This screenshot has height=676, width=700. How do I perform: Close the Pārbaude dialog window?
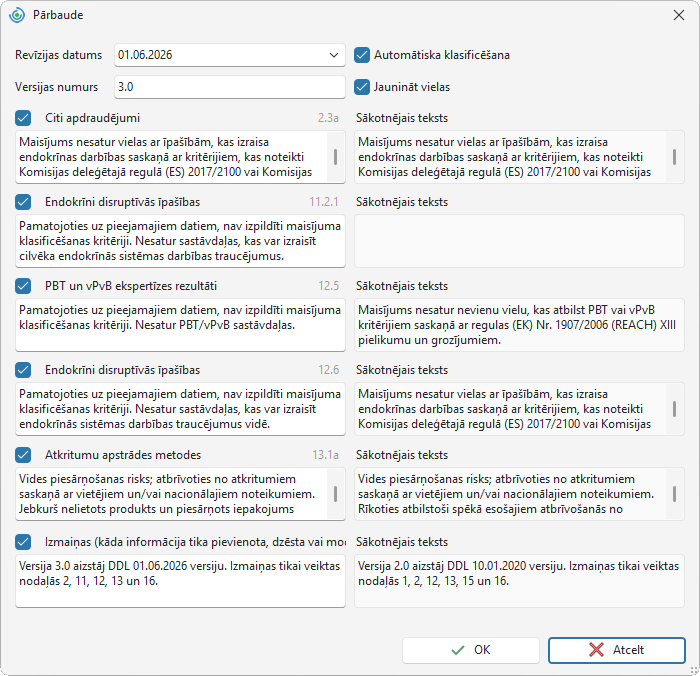[x=679, y=15]
